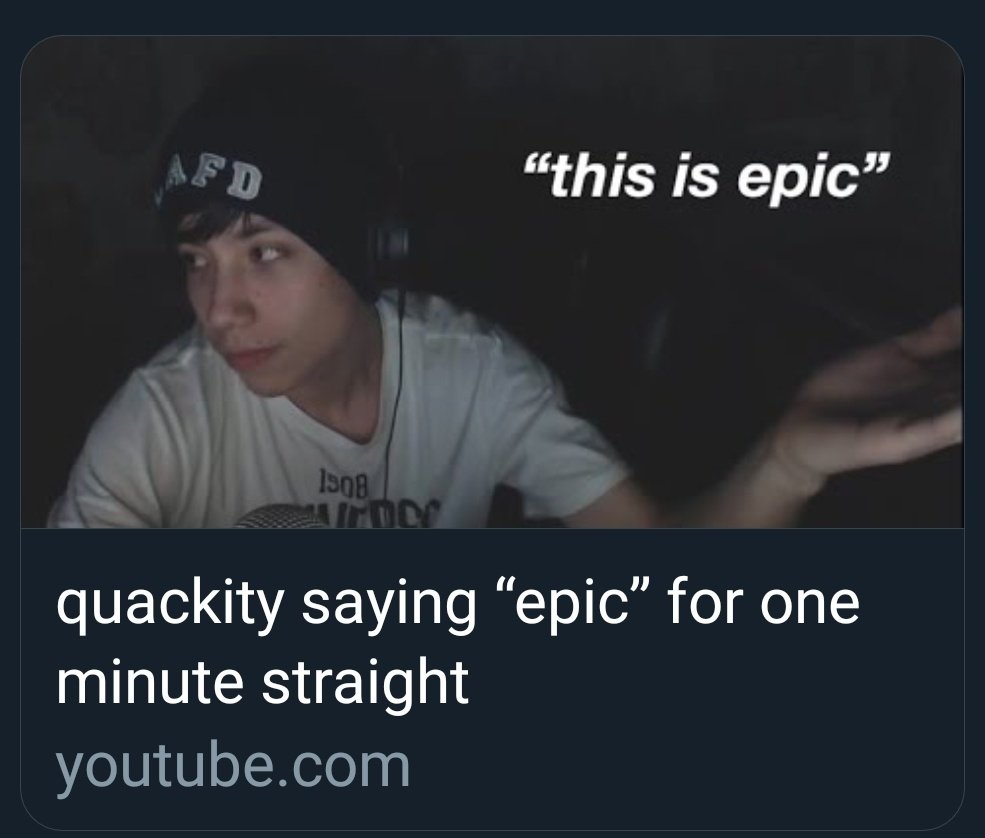Viewport: 985px width, 838px height.
Task: Open the youtube.com domain link
Action: [x=233, y=766]
